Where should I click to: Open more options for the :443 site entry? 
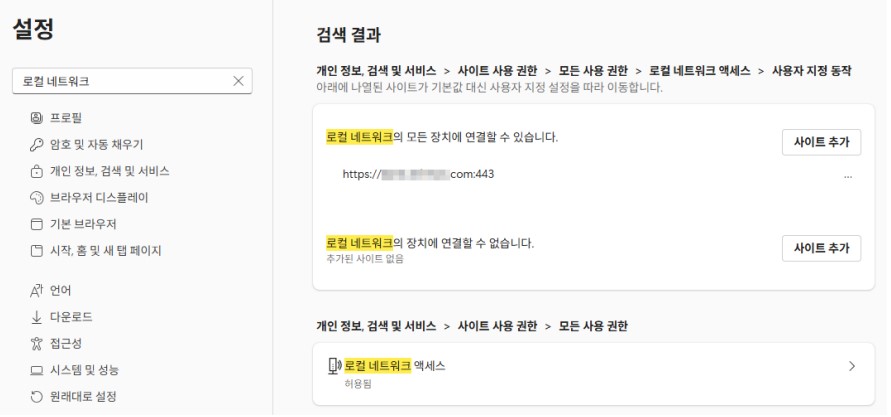click(848, 175)
